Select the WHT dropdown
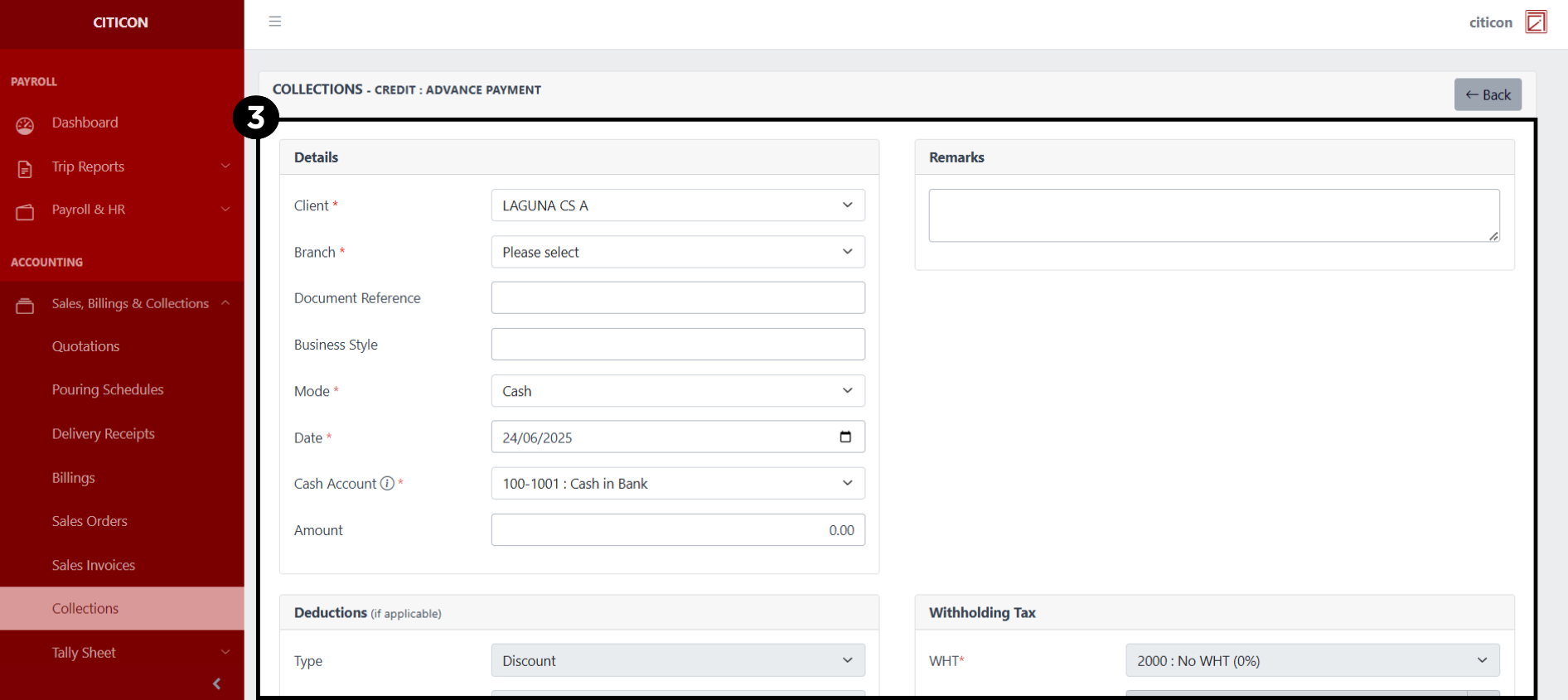Image resolution: width=1568 pixels, height=700 pixels. point(1312,661)
